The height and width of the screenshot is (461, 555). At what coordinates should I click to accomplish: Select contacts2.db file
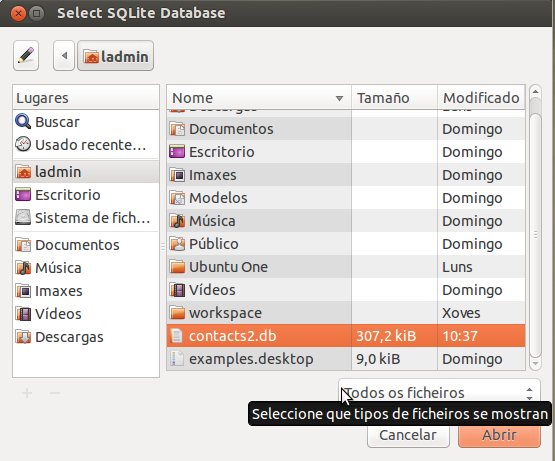[x=346, y=336]
